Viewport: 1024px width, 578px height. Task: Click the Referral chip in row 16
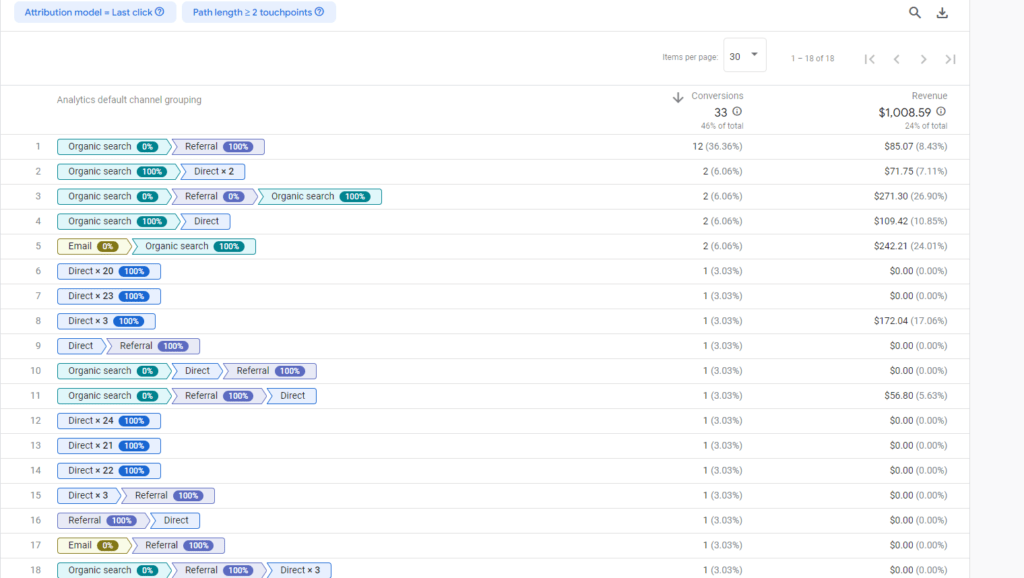click(x=103, y=520)
